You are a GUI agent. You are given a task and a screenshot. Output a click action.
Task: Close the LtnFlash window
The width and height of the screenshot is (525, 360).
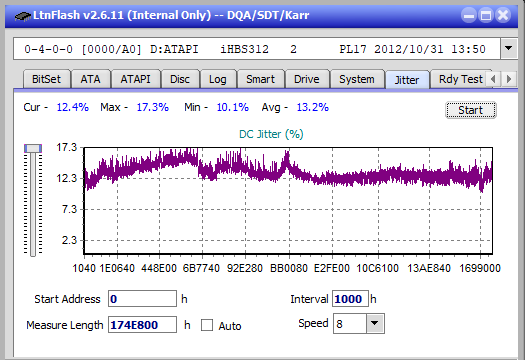(x=503, y=15)
